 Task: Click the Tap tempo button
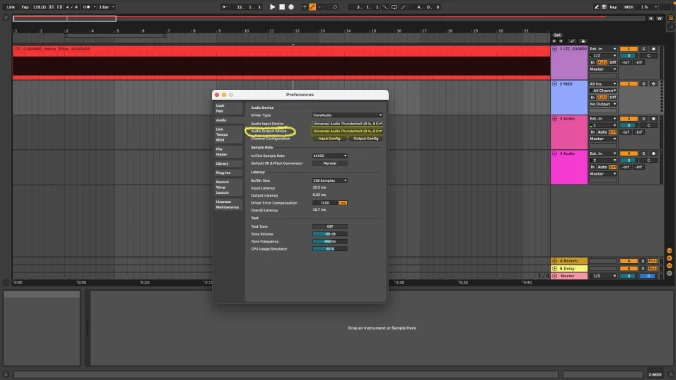point(25,7)
